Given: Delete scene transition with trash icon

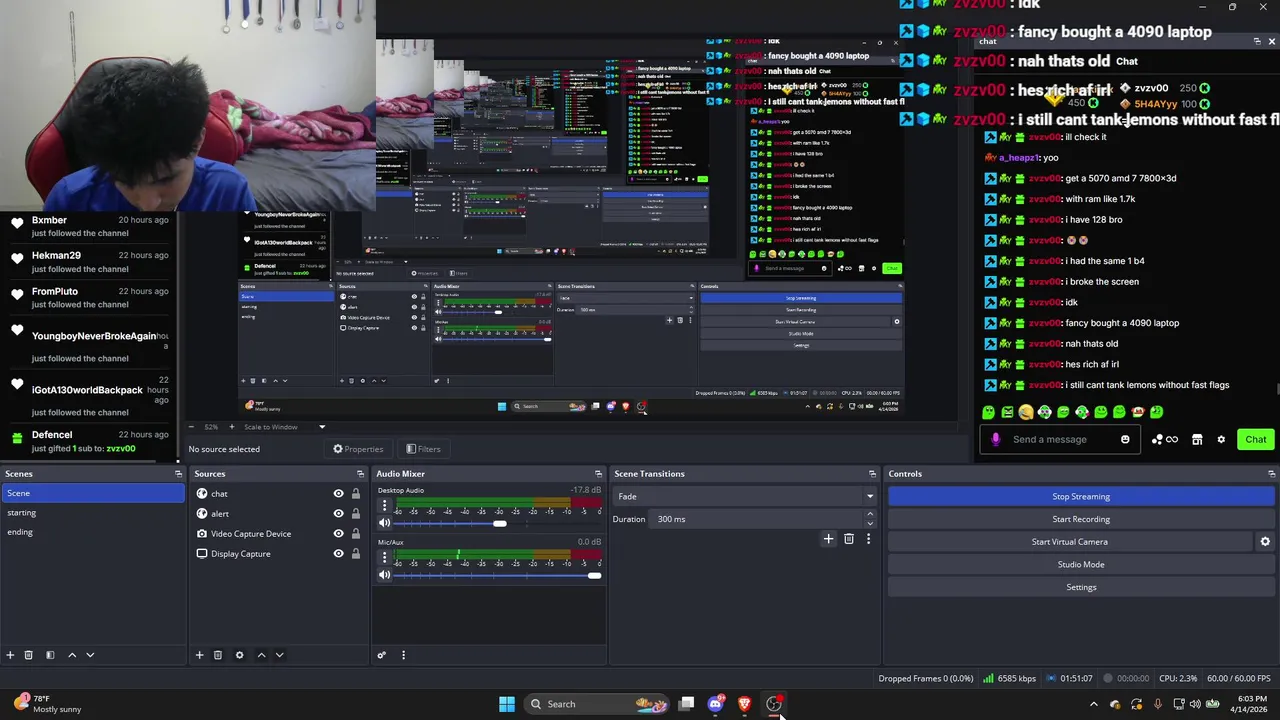Looking at the screenshot, I should pos(849,539).
